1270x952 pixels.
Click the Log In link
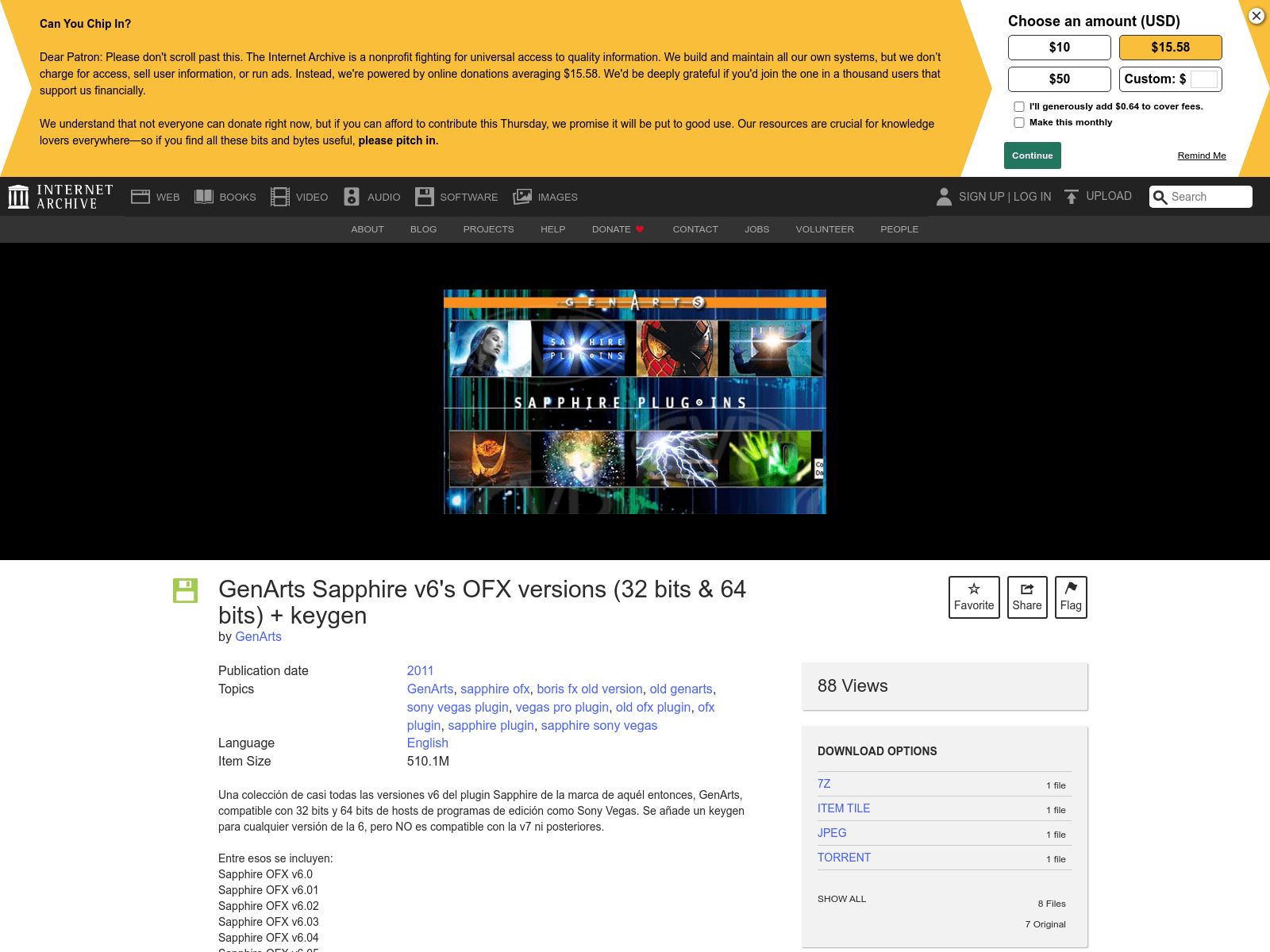[1032, 197]
